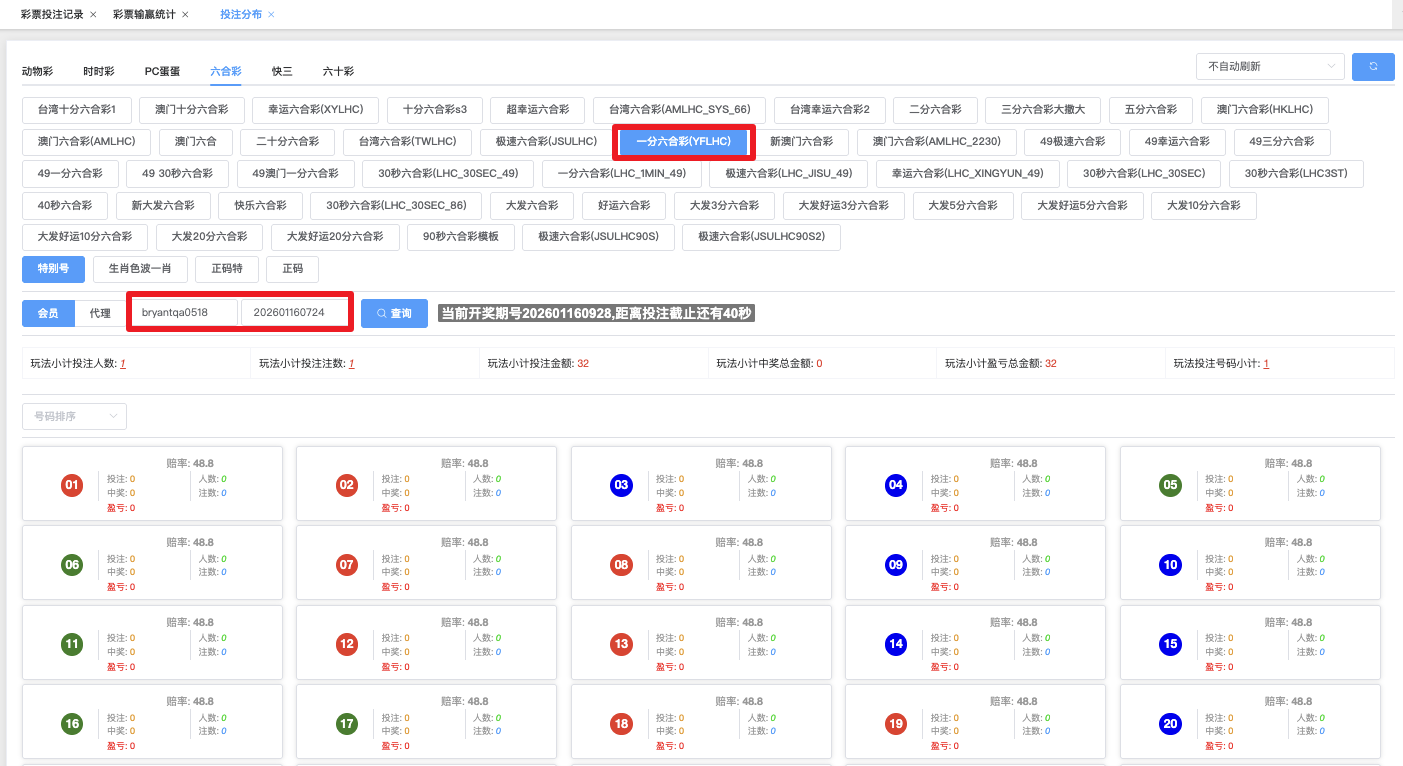Screen dimensions: 1403x766
Task: Select the 会员 toggle option
Action: tap(48, 313)
